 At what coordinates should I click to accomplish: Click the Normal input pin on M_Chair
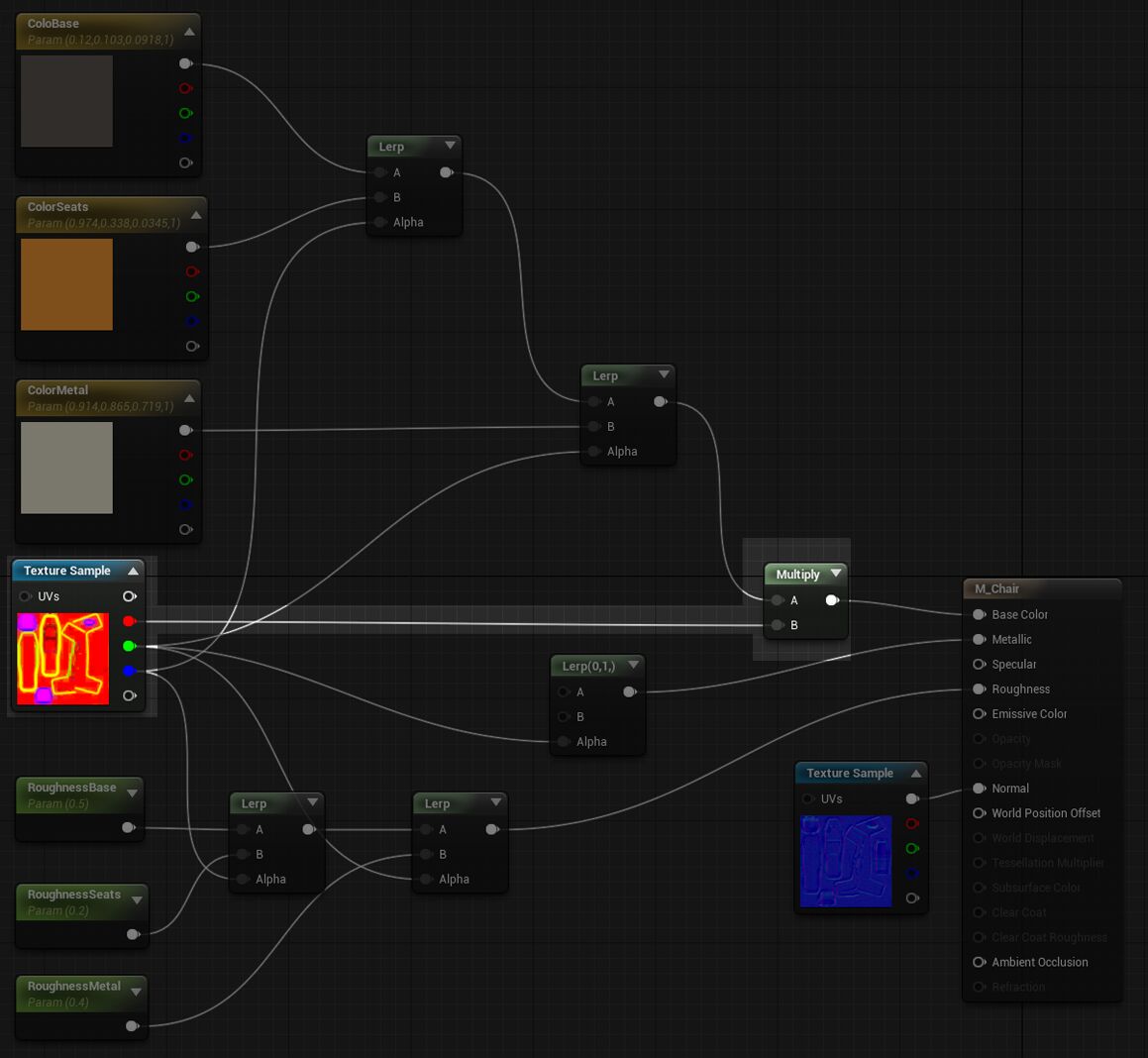click(x=979, y=789)
